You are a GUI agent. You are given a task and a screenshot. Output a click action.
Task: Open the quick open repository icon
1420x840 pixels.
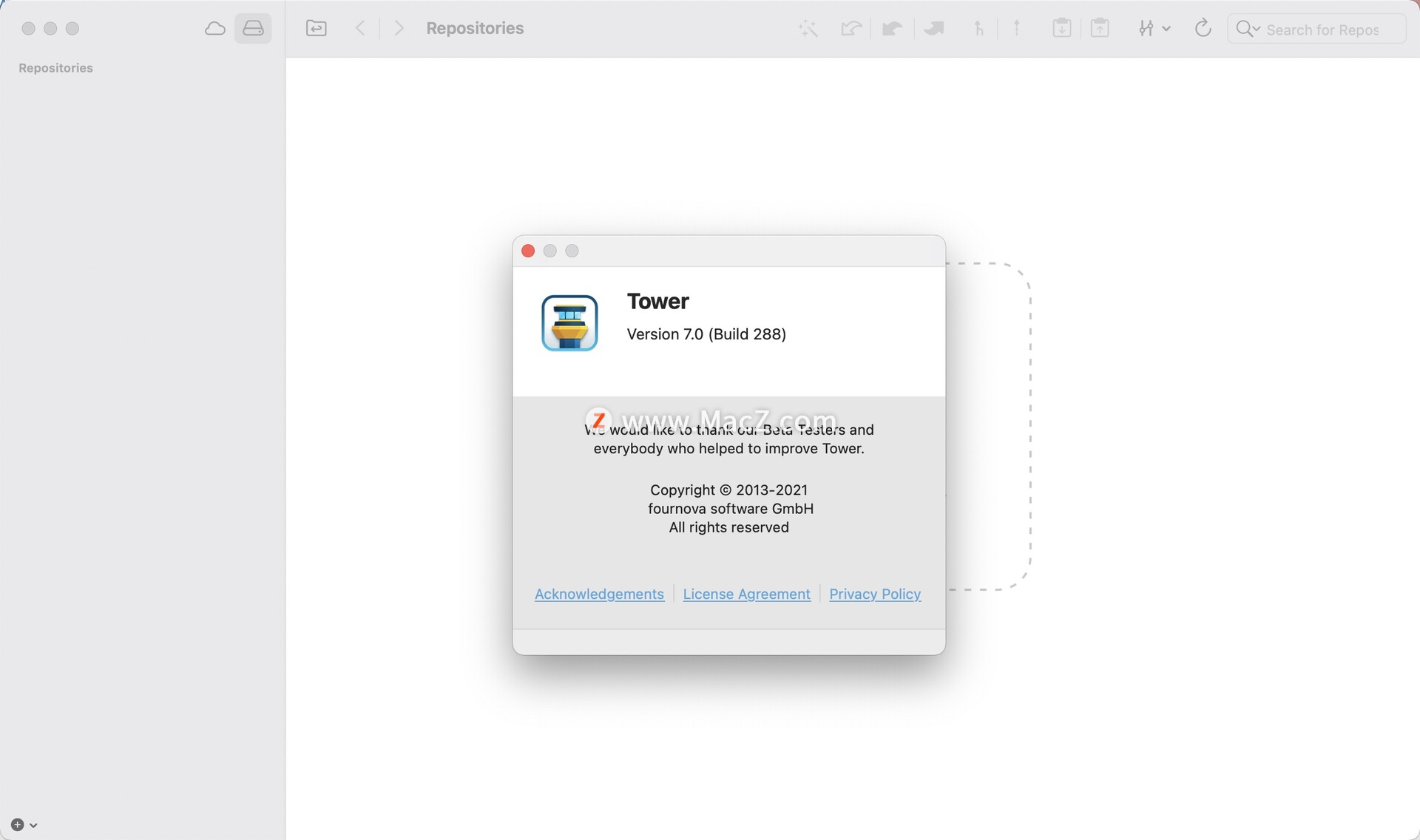coord(317,29)
